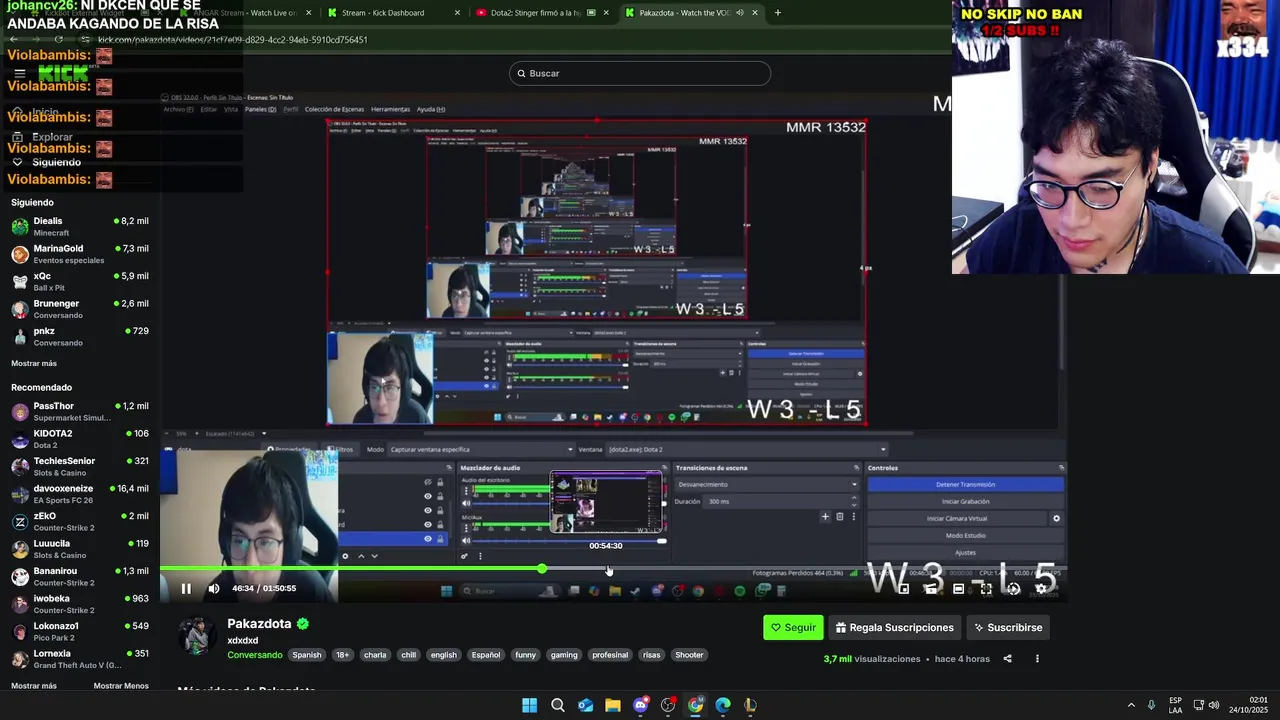Open xQc channel in sidebar

pyautogui.click(x=80, y=282)
